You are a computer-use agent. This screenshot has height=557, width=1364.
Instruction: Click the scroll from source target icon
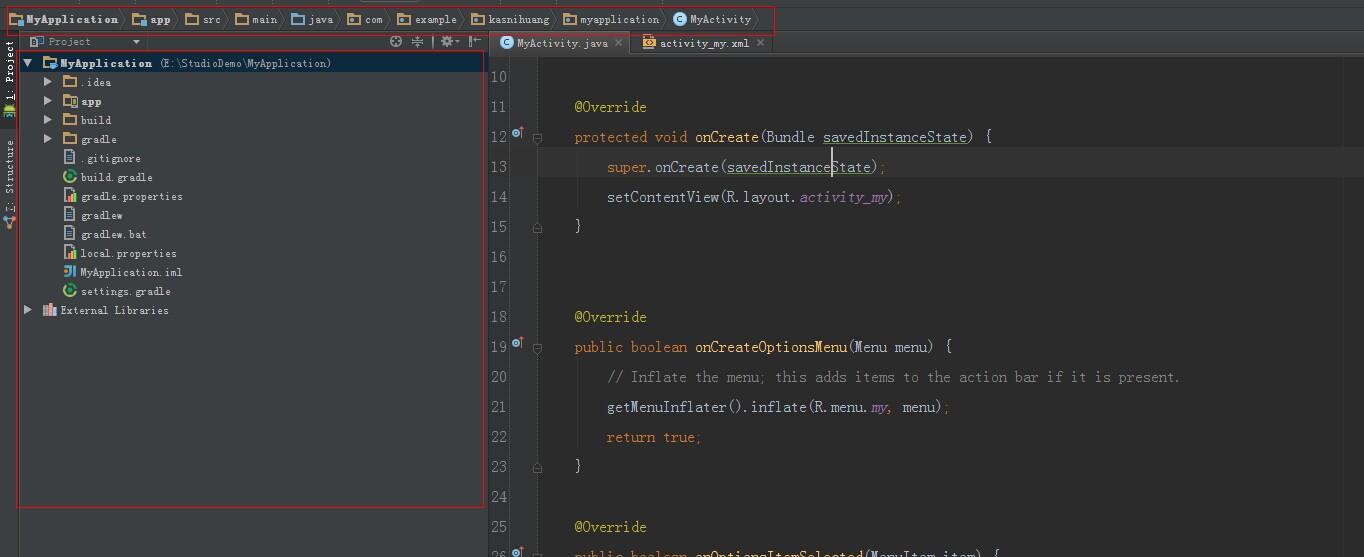pyautogui.click(x=396, y=42)
